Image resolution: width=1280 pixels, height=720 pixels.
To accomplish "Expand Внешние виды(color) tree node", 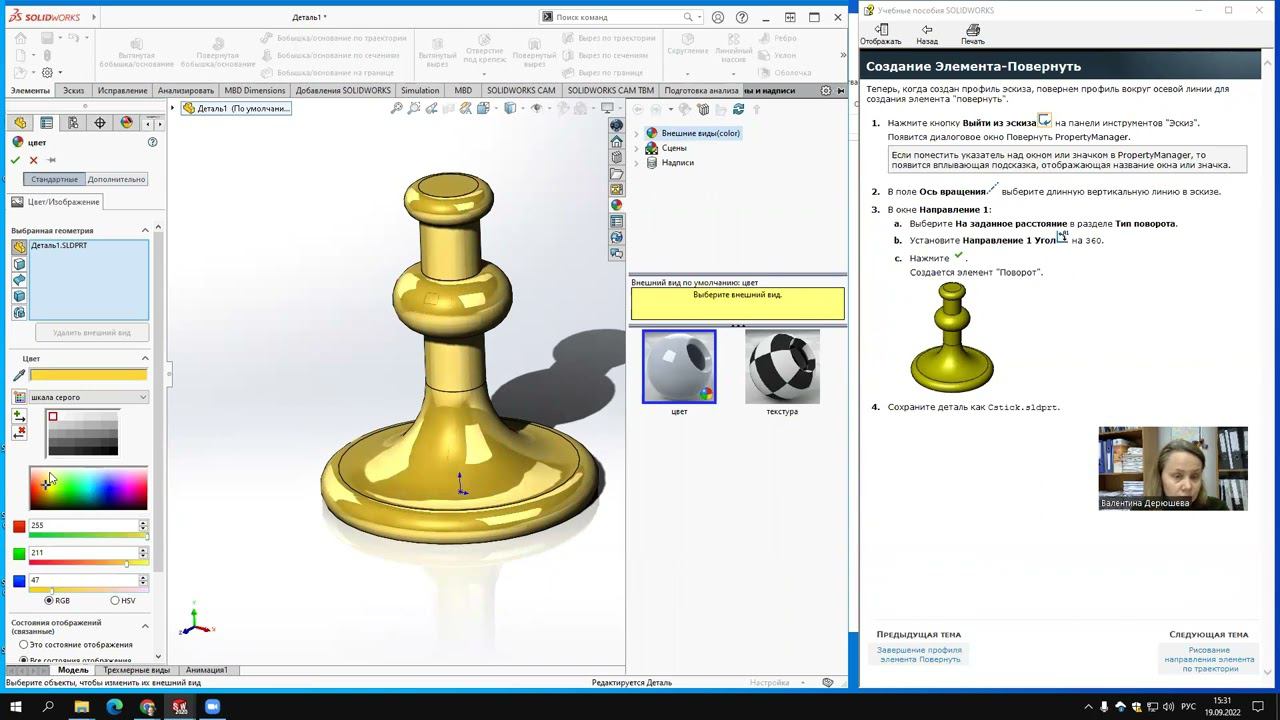I will 636,133.
